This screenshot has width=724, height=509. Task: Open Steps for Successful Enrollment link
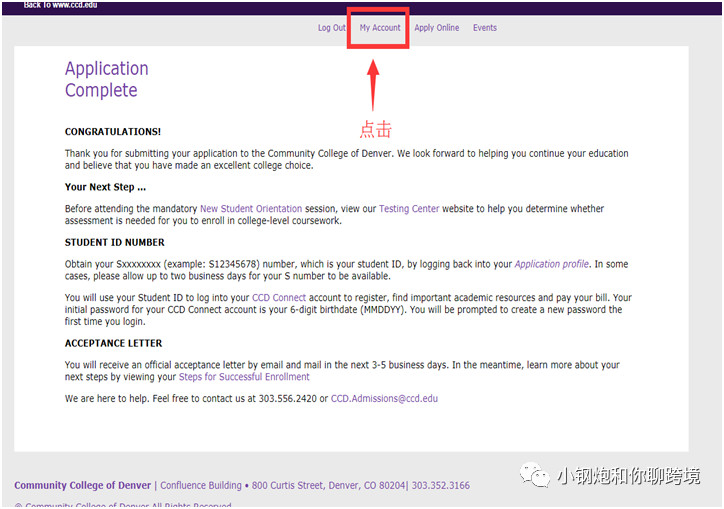pyautogui.click(x=244, y=377)
